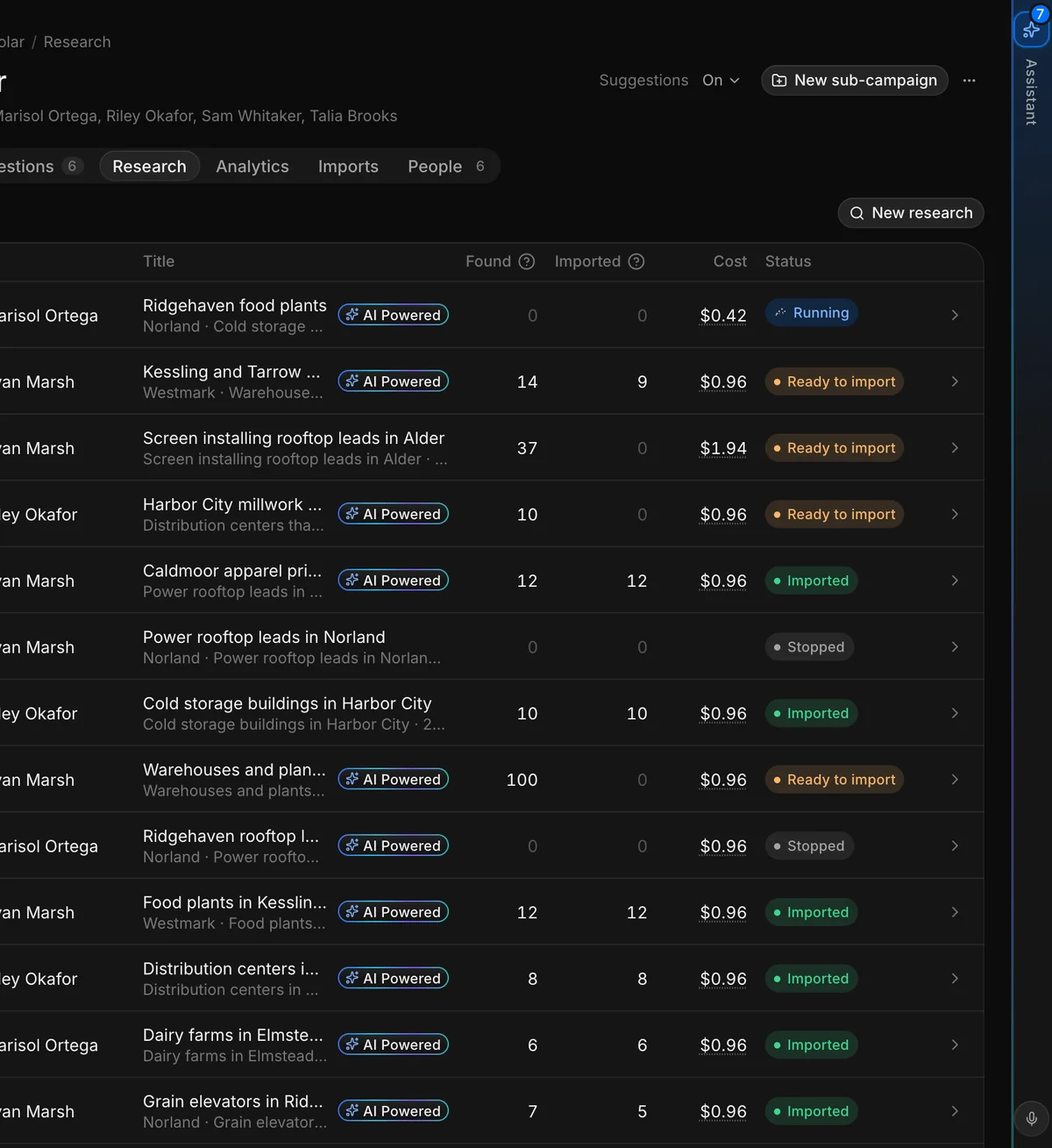Expand the Distribution centers row chevron

coord(955,979)
